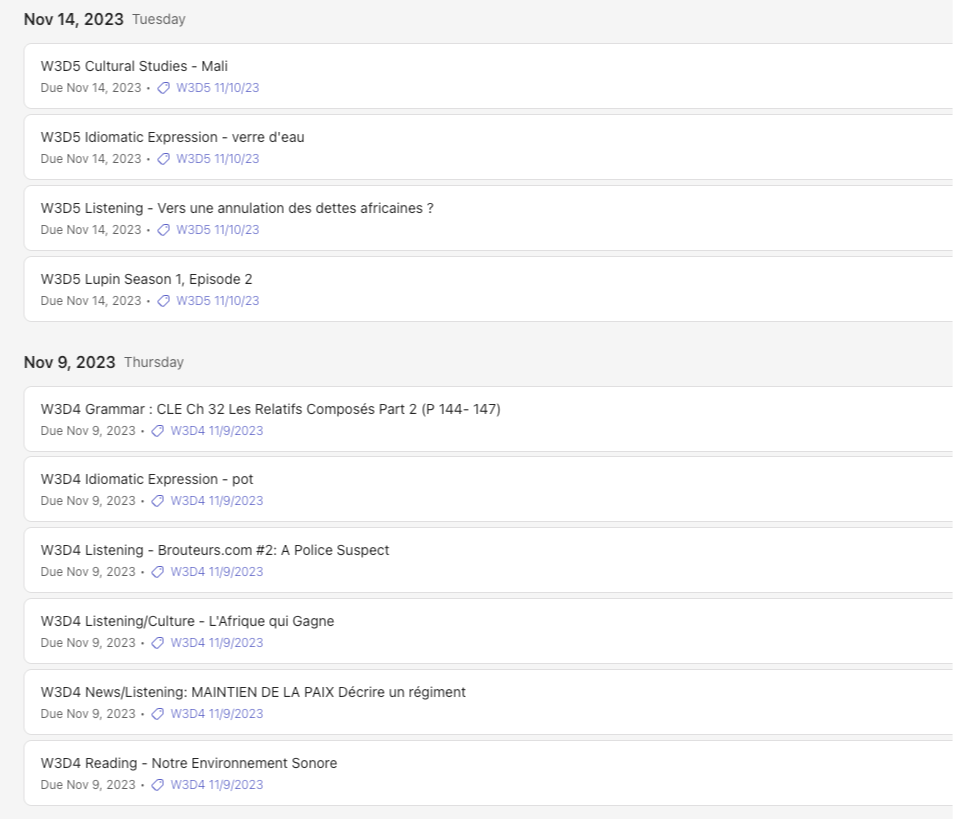The width and height of the screenshot is (953, 819).
Task: Click the Nov 9, 2023 date heading
Action: click(x=69, y=363)
